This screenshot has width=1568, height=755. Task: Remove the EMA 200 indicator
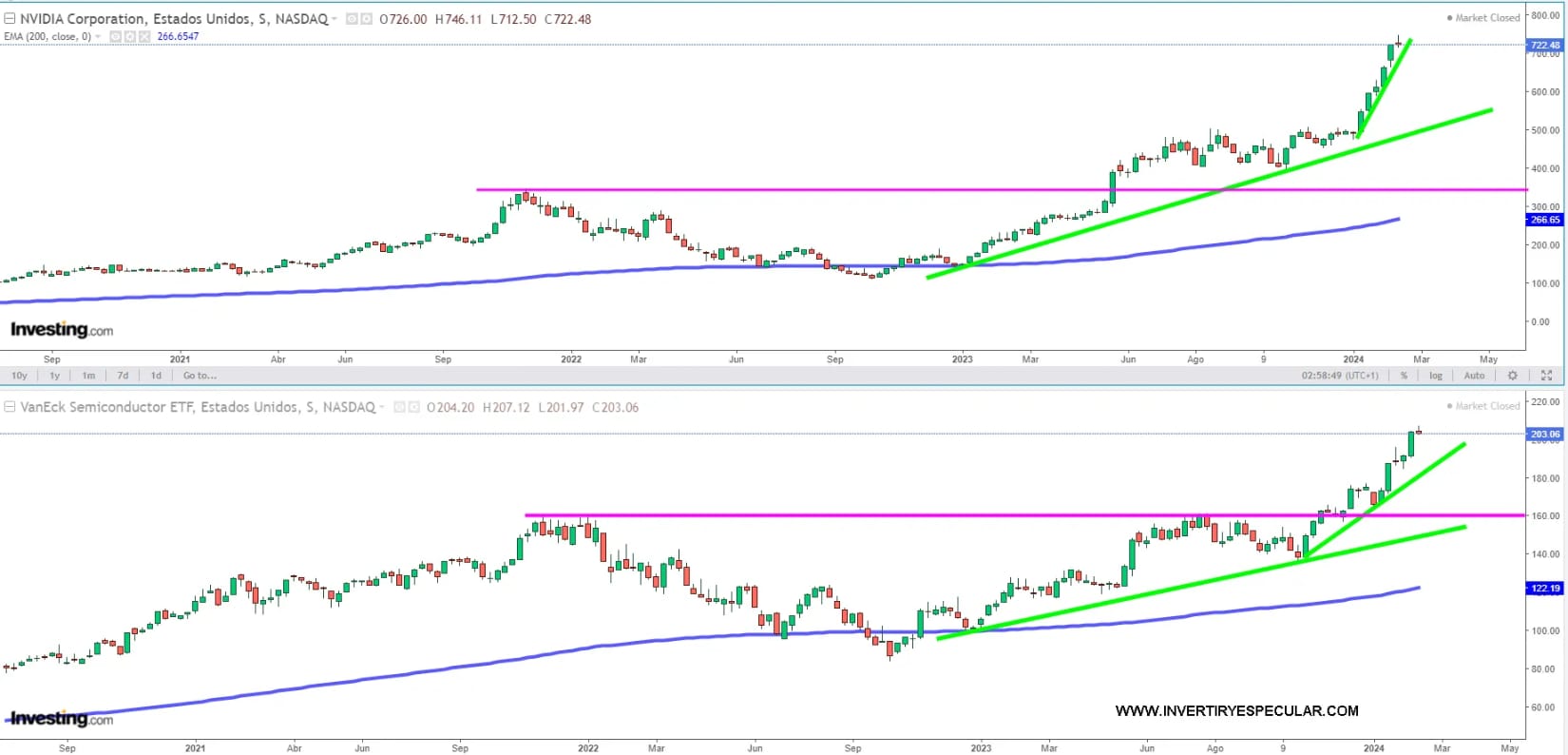click(x=144, y=36)
